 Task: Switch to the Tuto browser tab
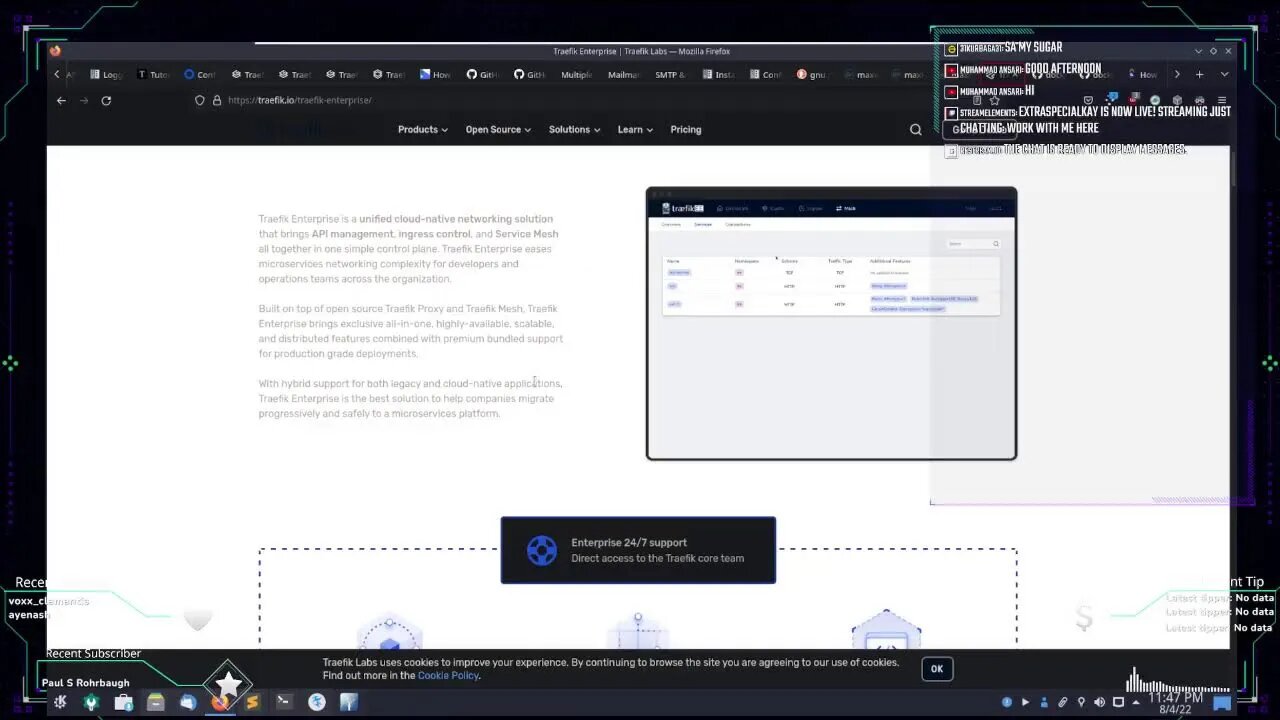click(153, 74)
